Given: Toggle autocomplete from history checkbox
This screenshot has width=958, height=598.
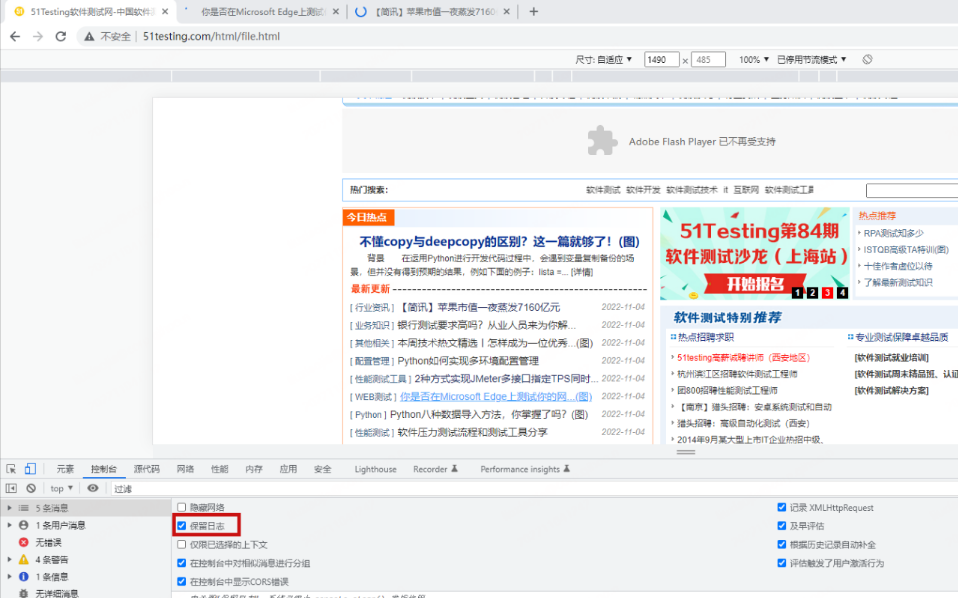Looking at the screenshot, I should pos(781,544).
